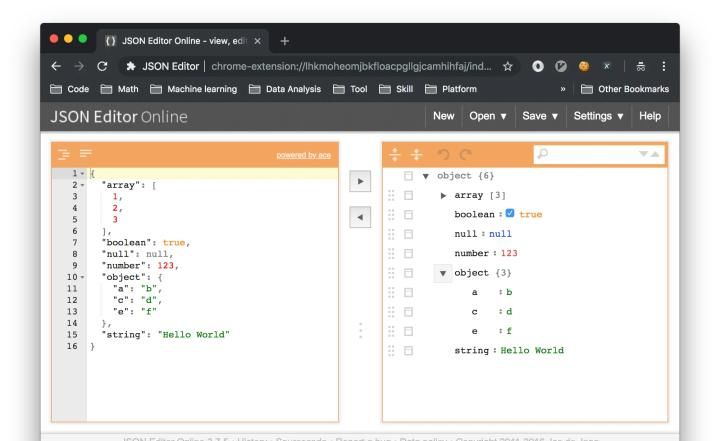Click the redo icon in tree panel
Screen dimensions: 720x441
click(464, 155)
